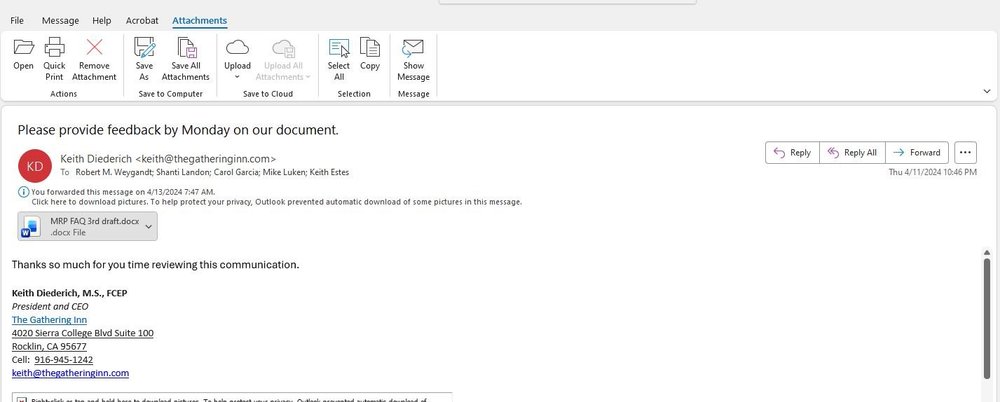The width and height of the screenshot is (1000, 402).
Task: Forward this email message
Action: tap(917, 153)
